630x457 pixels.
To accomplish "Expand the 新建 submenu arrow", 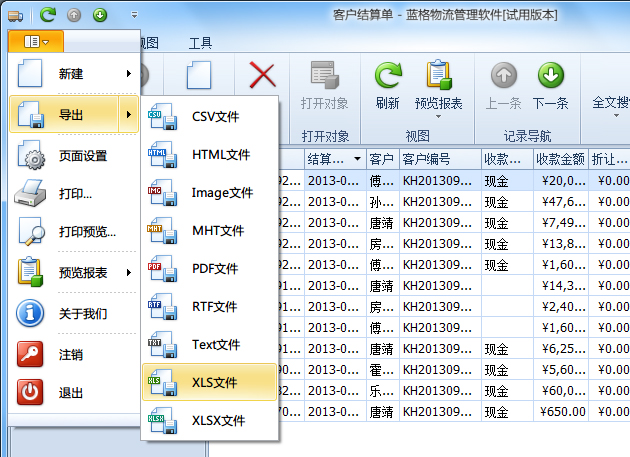I will click(128, 73).
